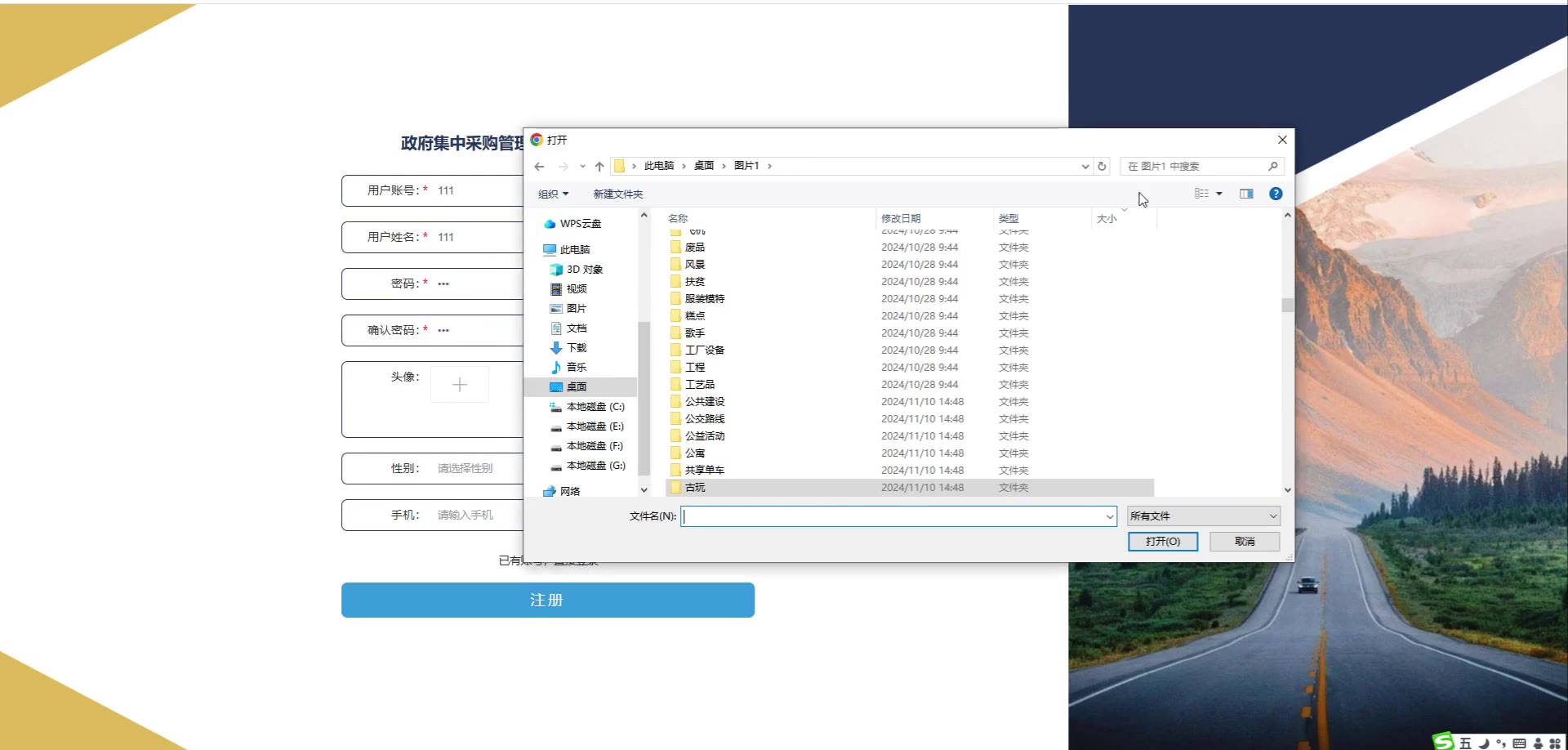
Task: Click the 下载 arrow icon in navigation pane
Action: [556, 348]
